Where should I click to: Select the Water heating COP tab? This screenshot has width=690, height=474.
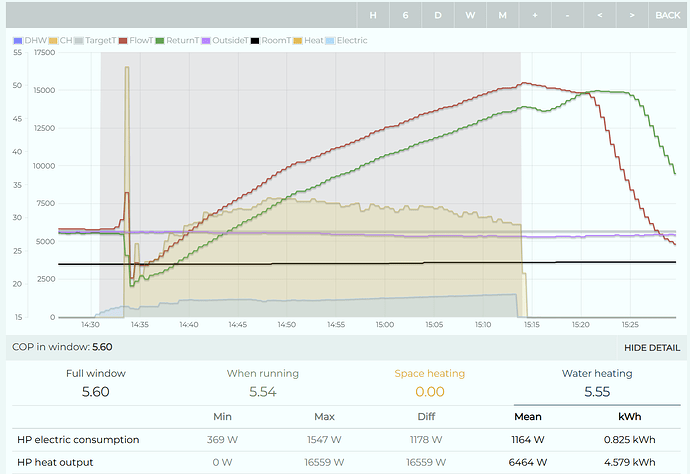tap(597, 383)
